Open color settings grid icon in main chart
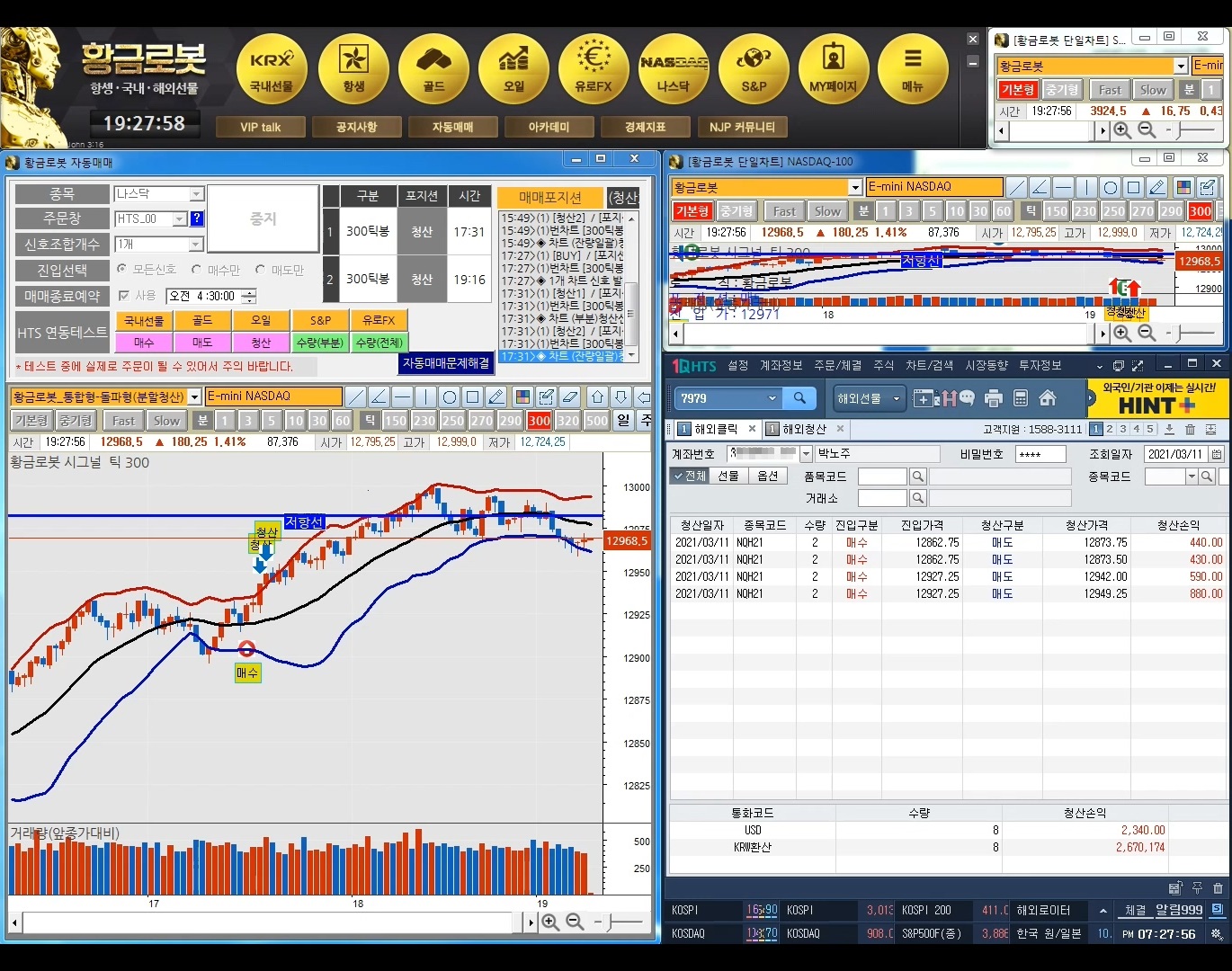 click(x=522, y=396)
